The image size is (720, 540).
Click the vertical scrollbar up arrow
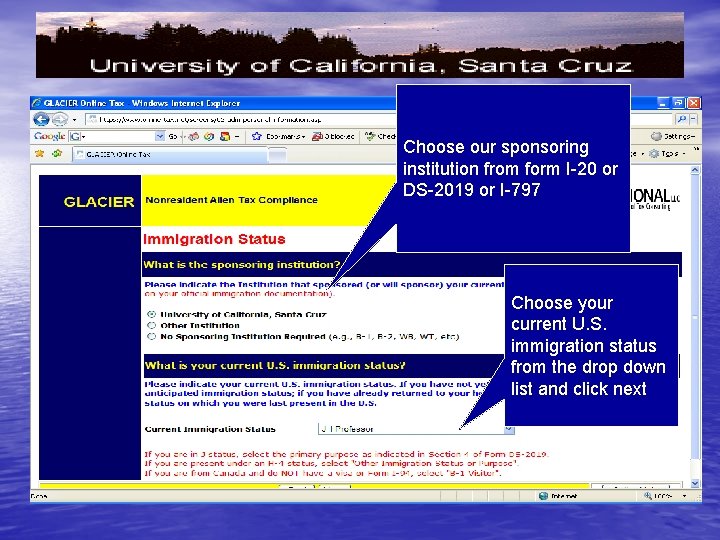695,170
